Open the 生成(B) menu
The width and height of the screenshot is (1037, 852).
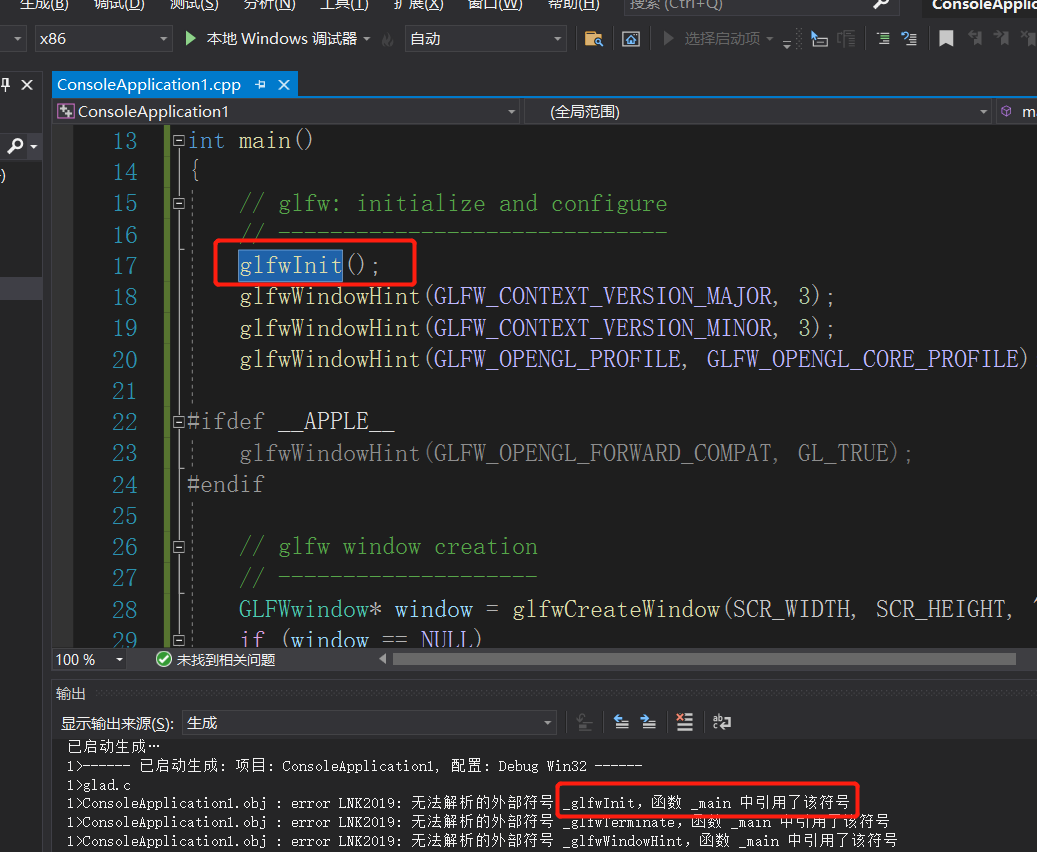(44, 5)
